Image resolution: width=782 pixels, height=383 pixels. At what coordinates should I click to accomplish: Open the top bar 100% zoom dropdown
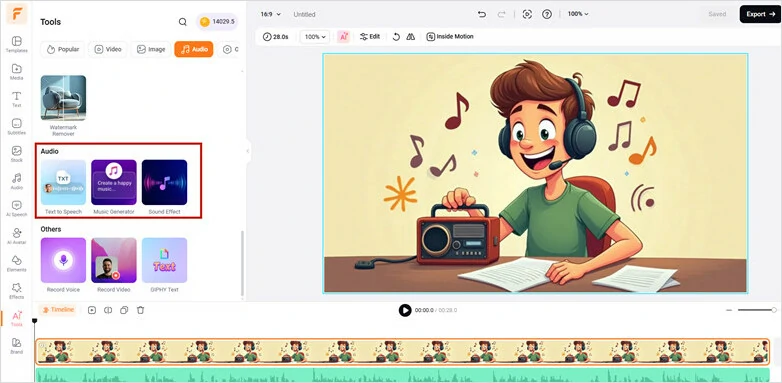pos(578,14)
